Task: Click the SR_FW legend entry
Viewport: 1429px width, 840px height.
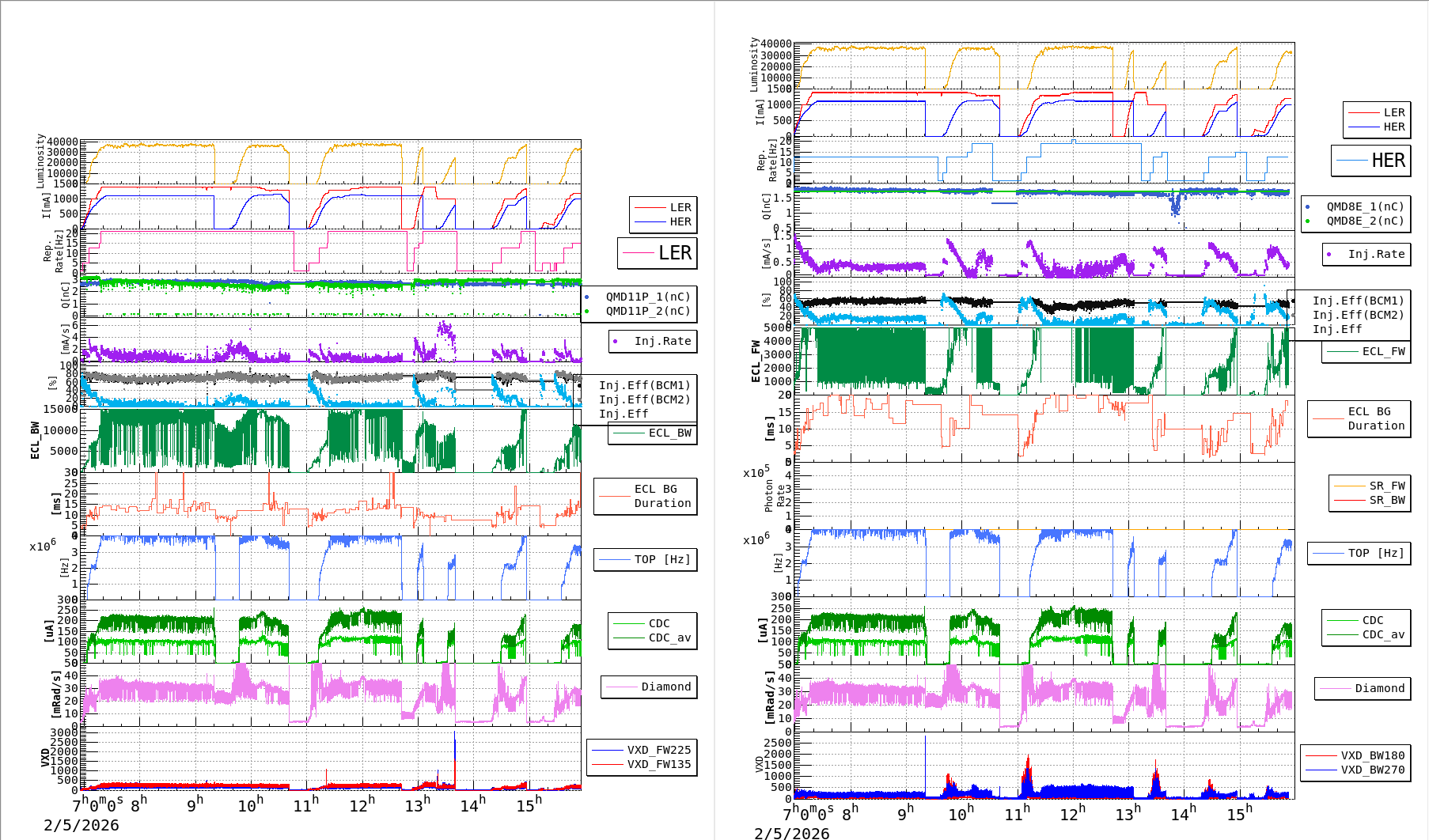Action: click(1370, 486)
